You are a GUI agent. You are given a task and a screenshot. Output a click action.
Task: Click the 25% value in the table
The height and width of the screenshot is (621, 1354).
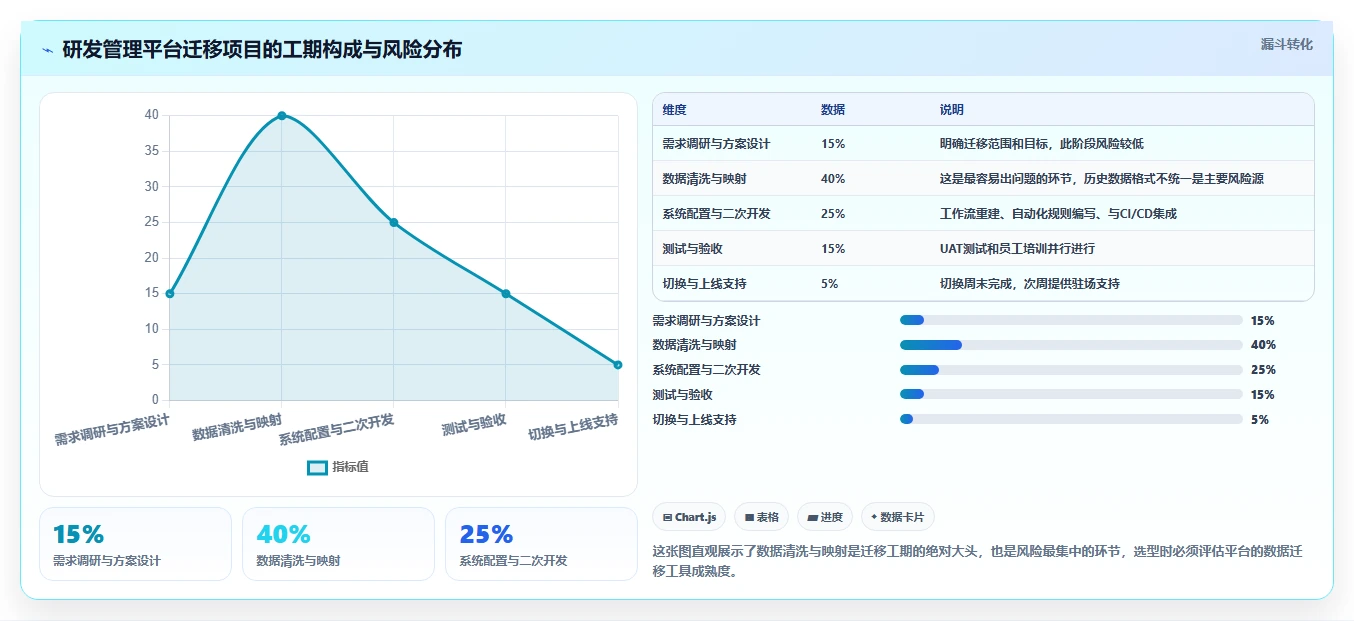coord(833,214)
